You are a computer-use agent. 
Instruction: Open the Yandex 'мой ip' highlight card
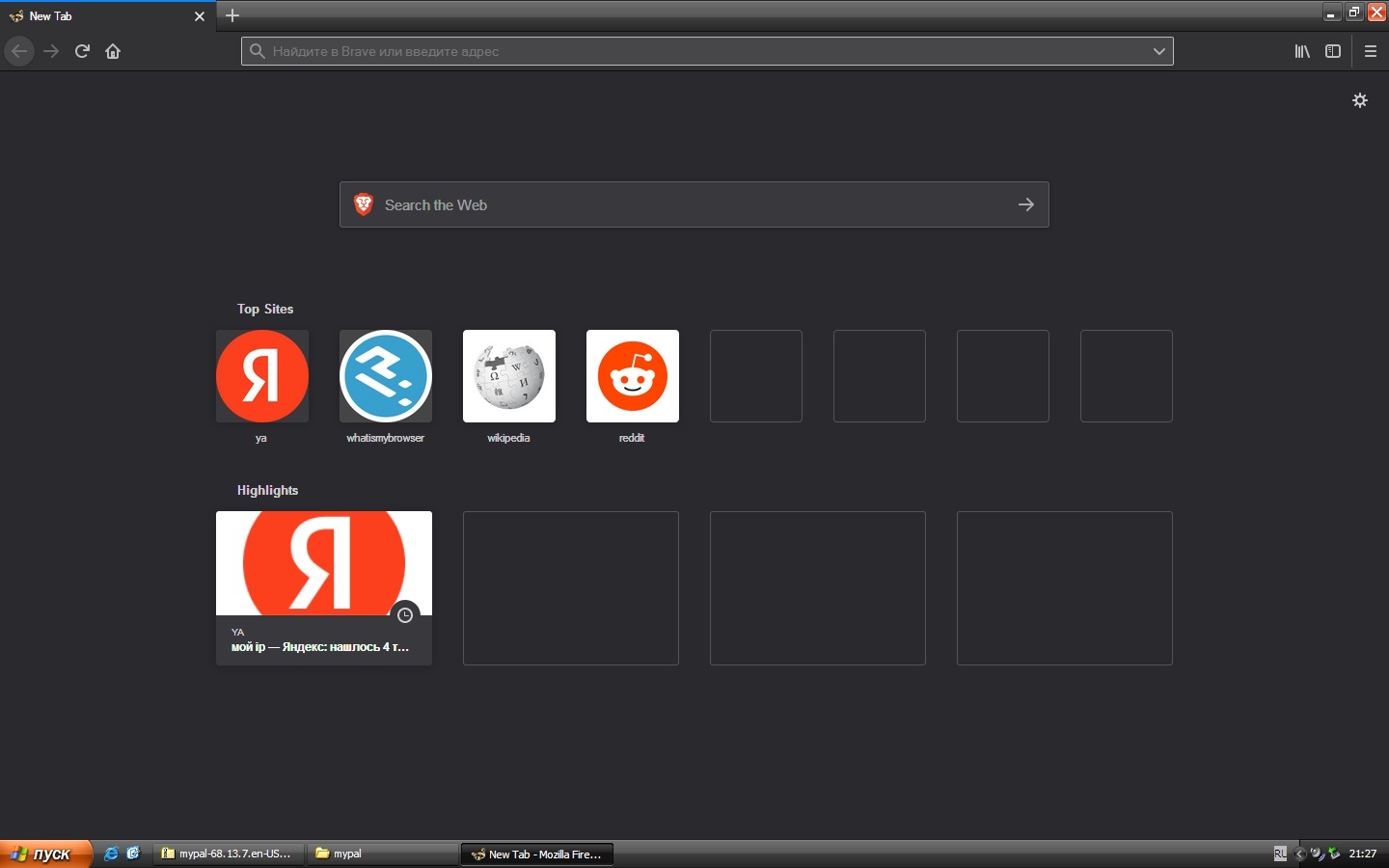324,588
